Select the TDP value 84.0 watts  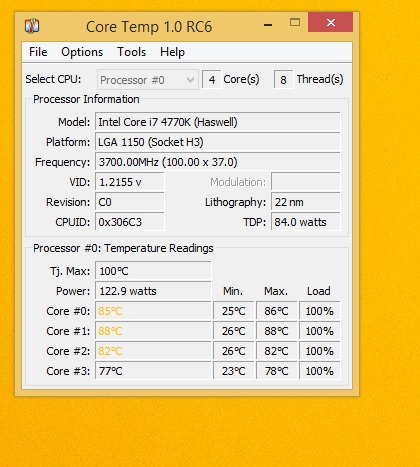(306, 222)
